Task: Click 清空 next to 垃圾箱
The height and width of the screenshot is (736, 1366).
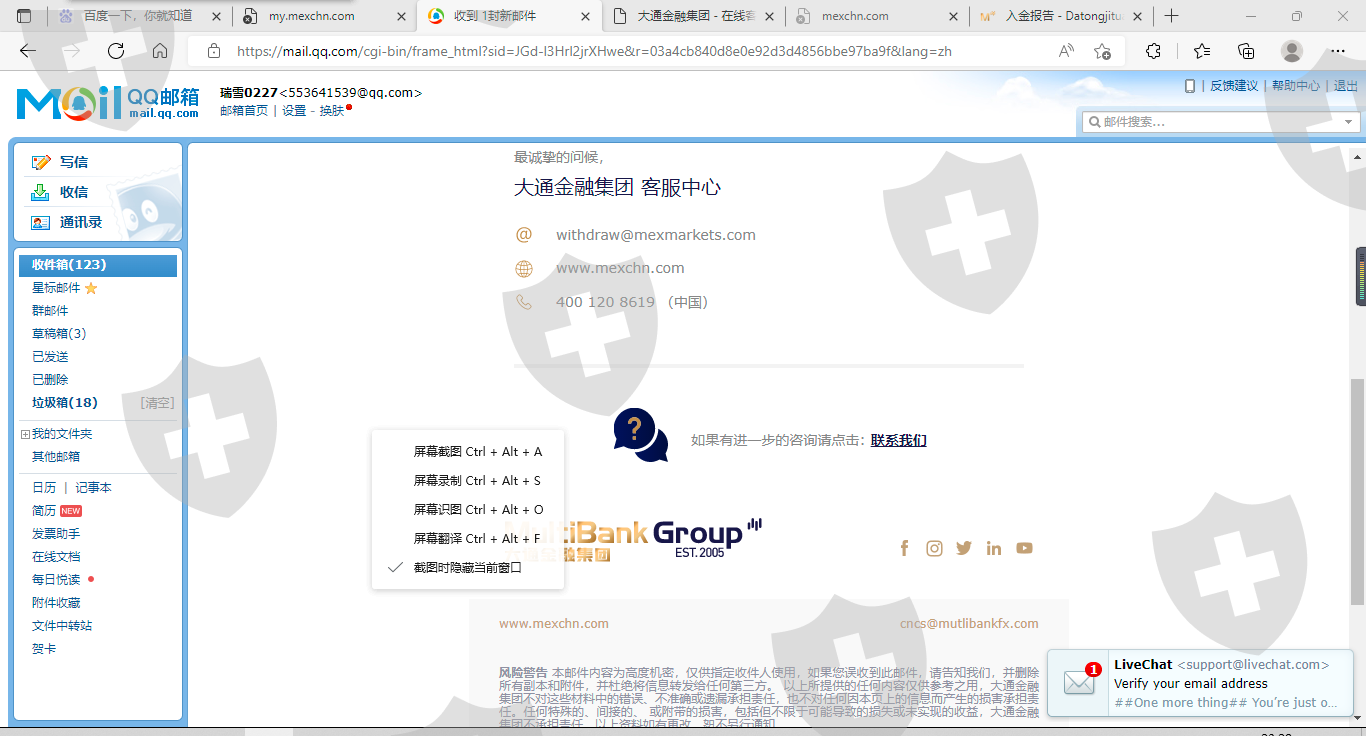Action: tap(157, 403)
